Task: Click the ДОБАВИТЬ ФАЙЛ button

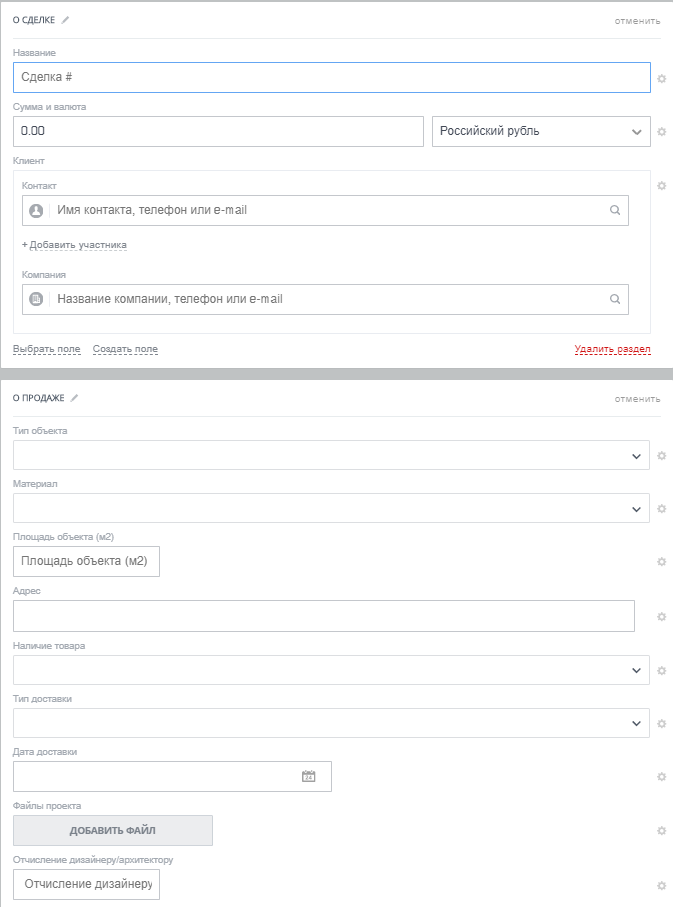Action: (113, 830)
